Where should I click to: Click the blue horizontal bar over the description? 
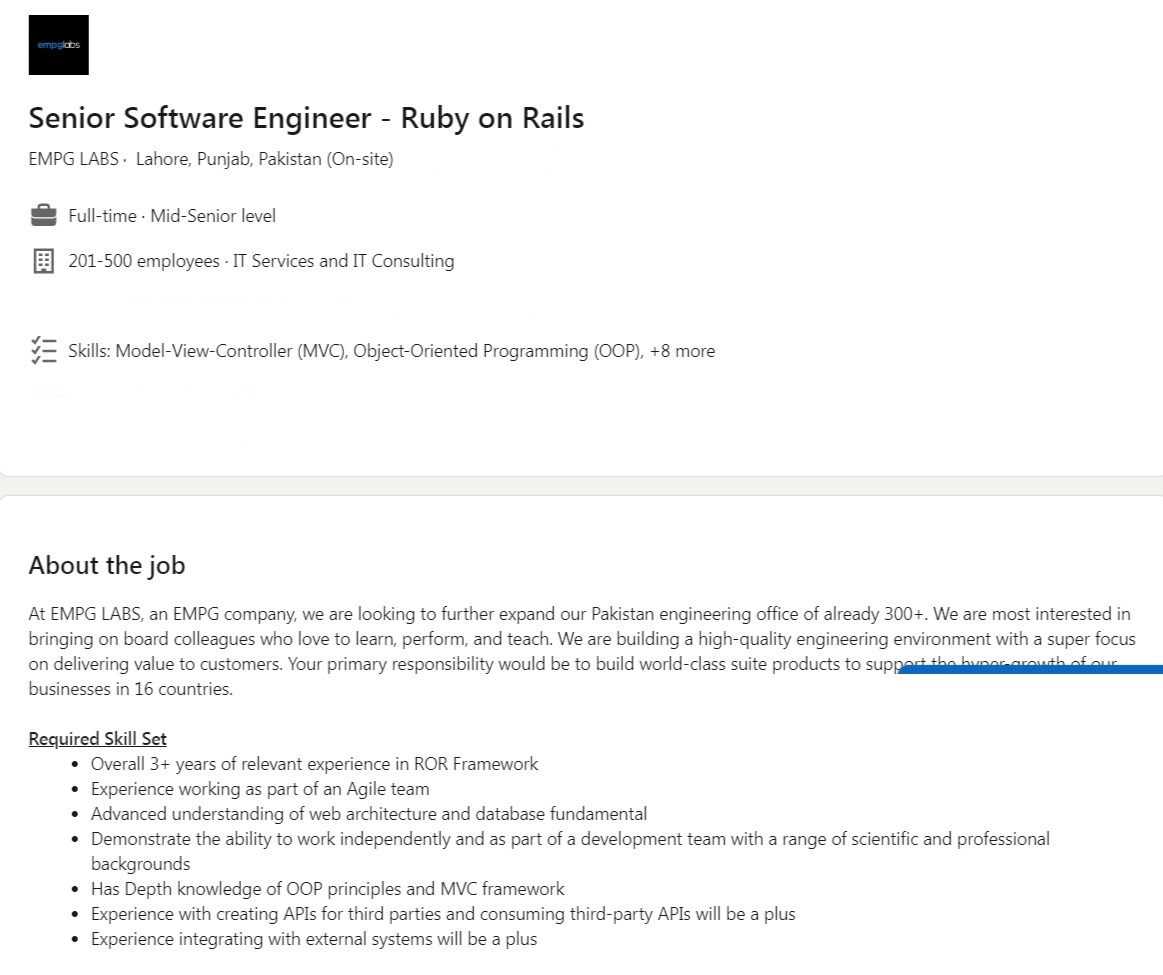coord(1030,669)
